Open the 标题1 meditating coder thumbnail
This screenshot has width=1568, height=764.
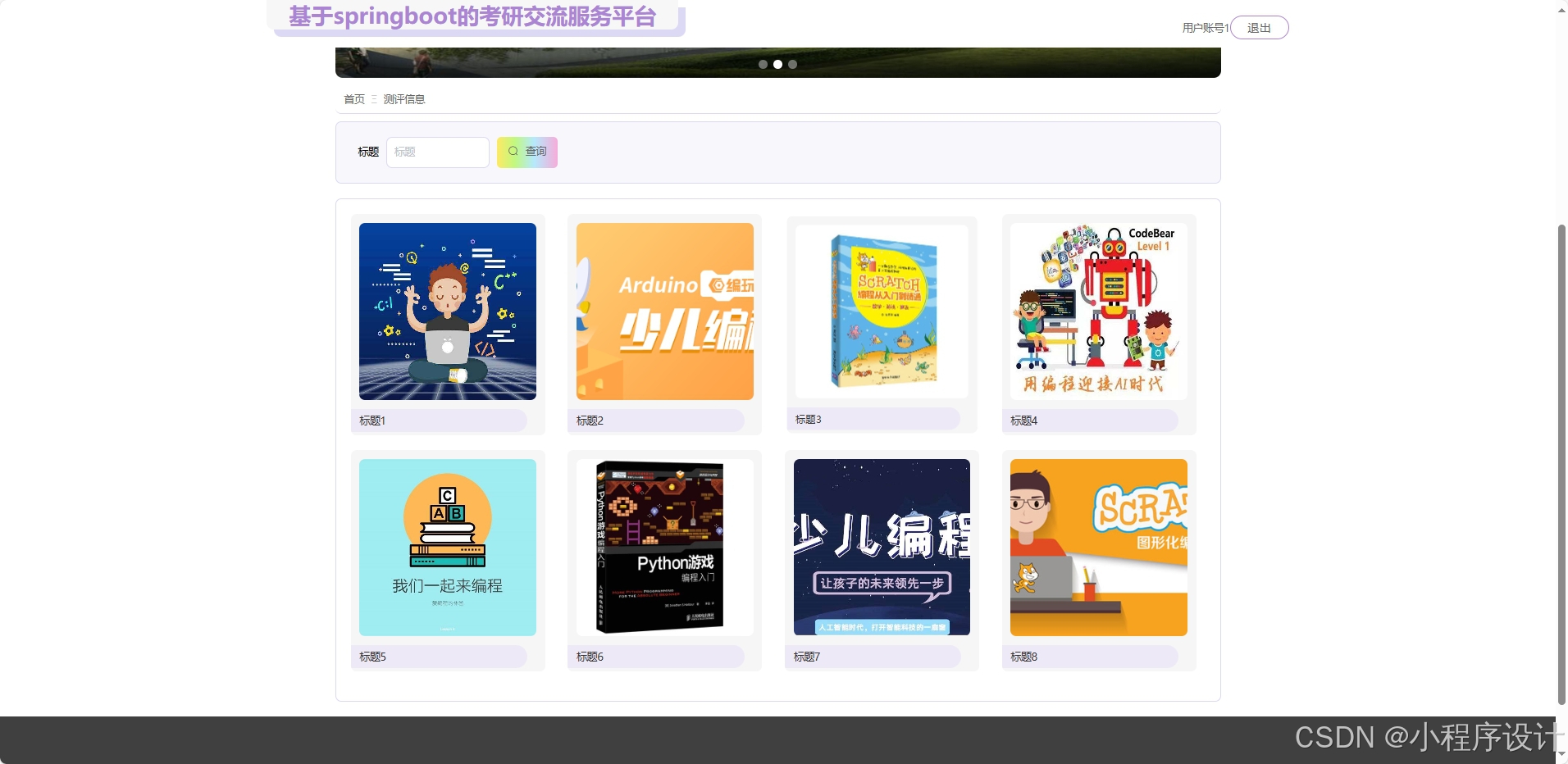pyautogui.click(x=448, y=312)
